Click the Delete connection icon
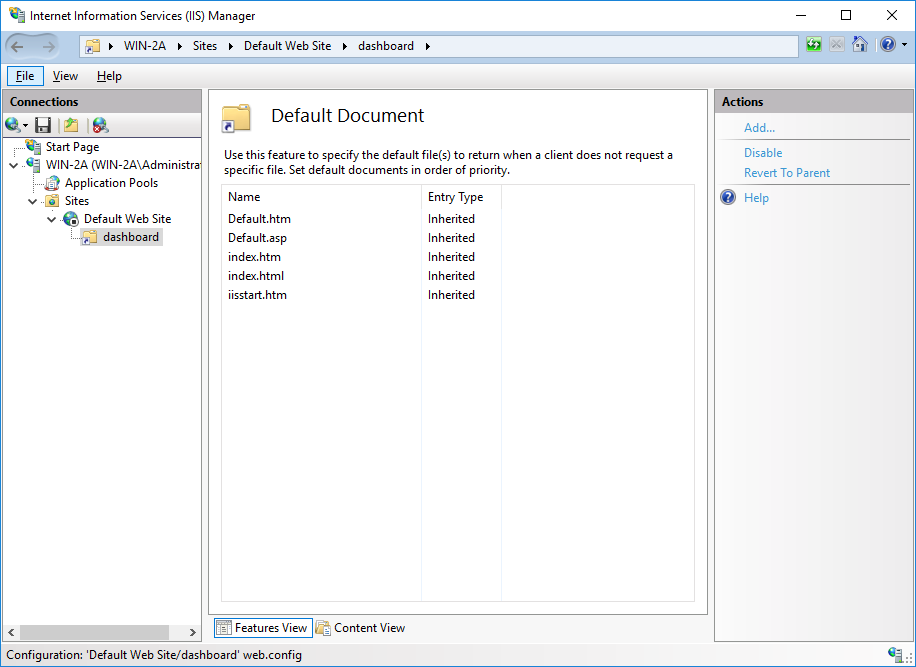Viewport: 916px width, 667px height. tap(99, 124)
